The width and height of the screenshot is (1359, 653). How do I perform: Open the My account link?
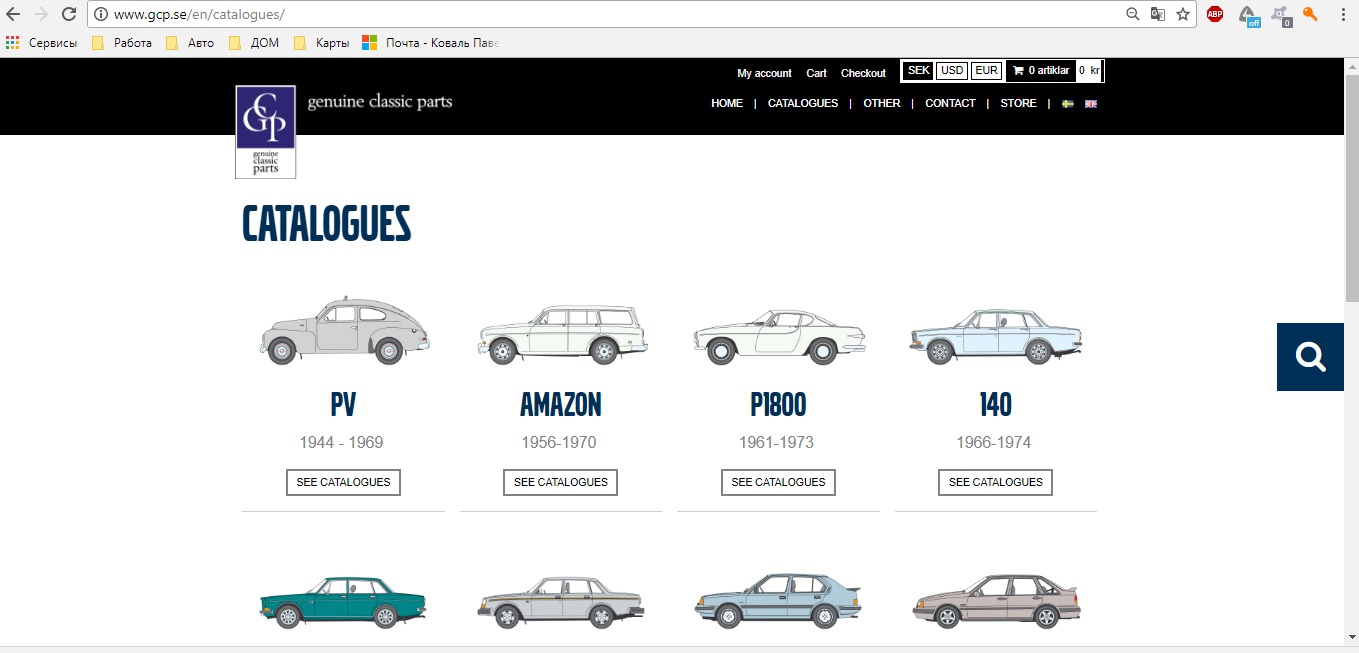tap(764, 73)
